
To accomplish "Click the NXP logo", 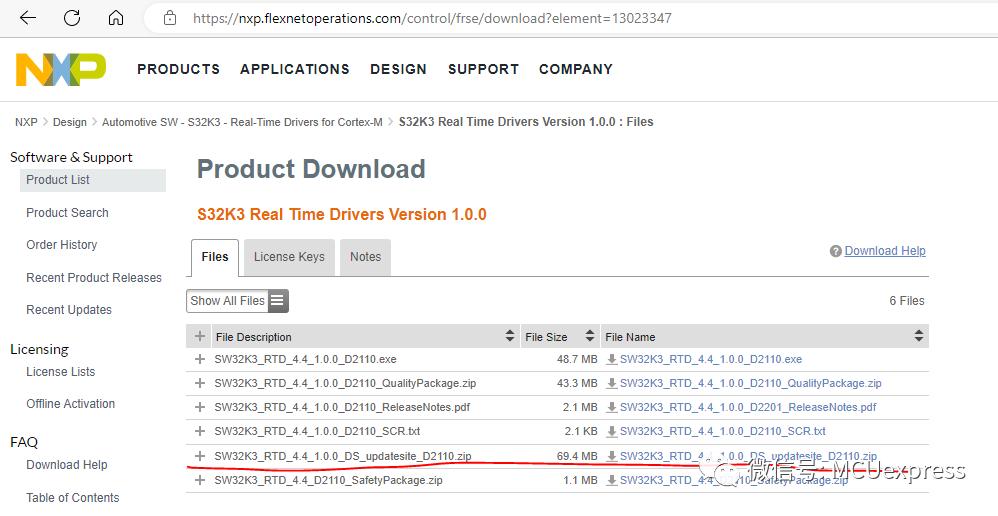I will [60, 69].
